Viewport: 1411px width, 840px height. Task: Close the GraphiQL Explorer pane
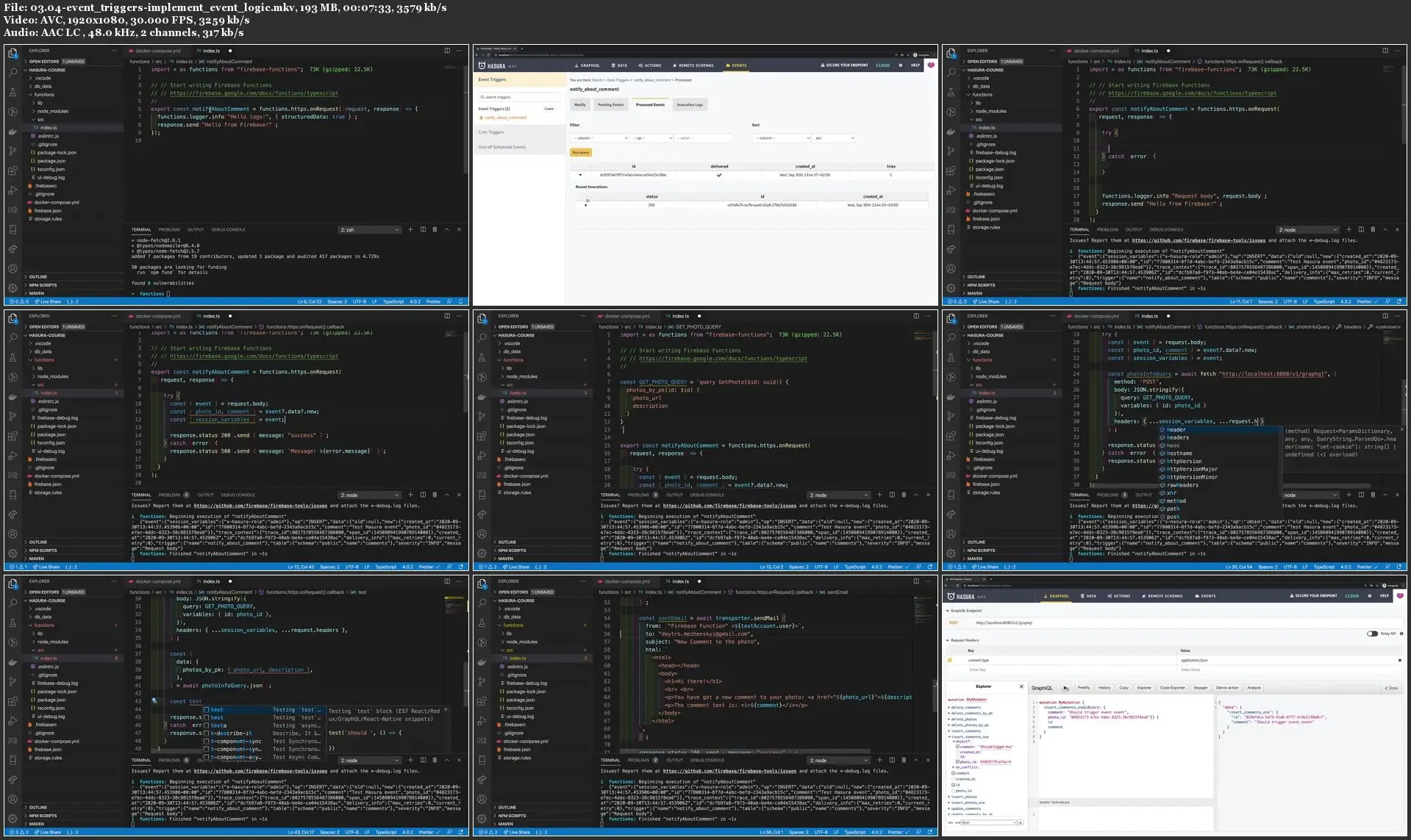point(1021,686)
